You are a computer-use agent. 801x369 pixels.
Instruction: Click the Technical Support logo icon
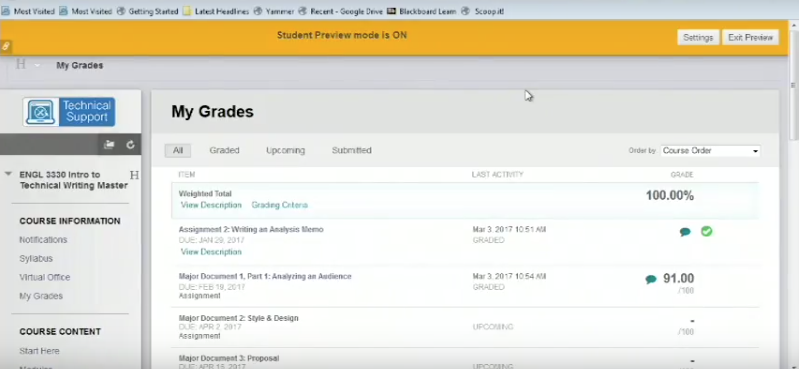tap(69, 112)
